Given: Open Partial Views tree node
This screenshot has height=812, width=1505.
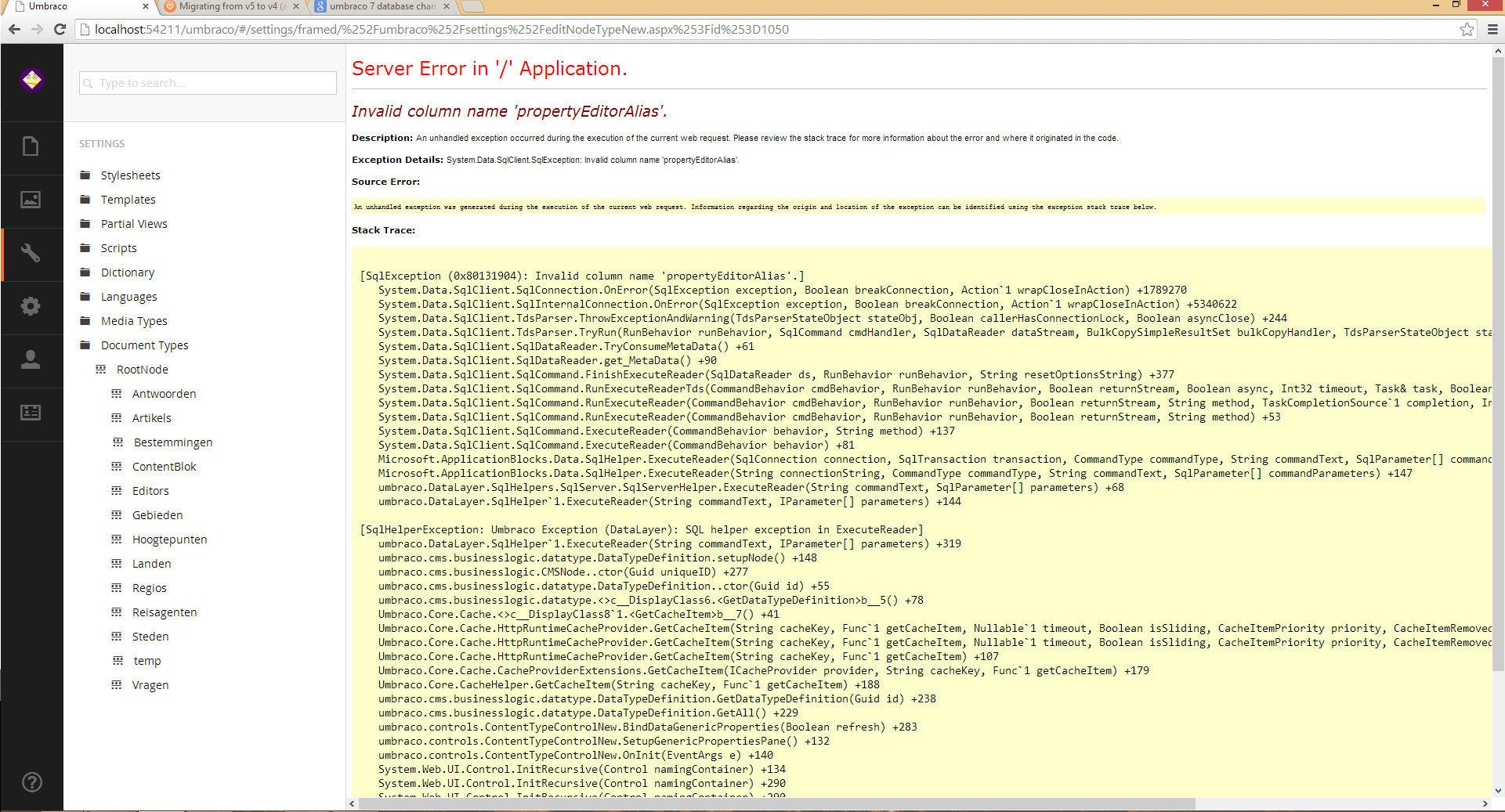Looking at the screenshot, I should coord(134,224).
